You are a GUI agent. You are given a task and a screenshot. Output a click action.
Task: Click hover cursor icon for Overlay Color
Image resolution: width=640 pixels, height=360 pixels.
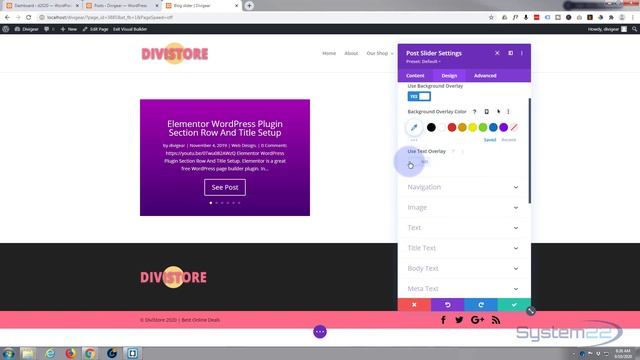(x=498, y=111)
